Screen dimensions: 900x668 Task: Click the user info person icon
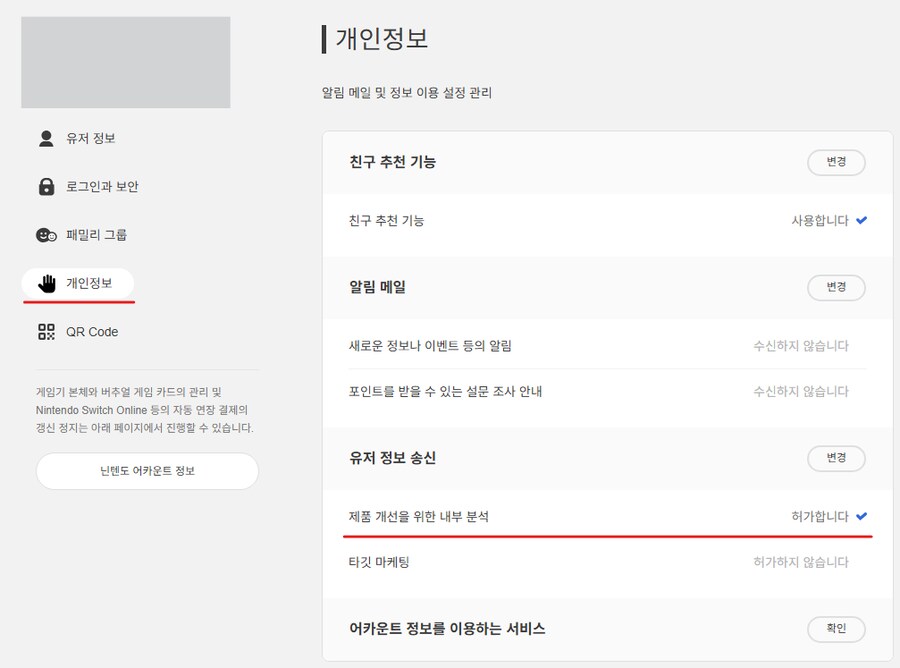tap(46, 138)
